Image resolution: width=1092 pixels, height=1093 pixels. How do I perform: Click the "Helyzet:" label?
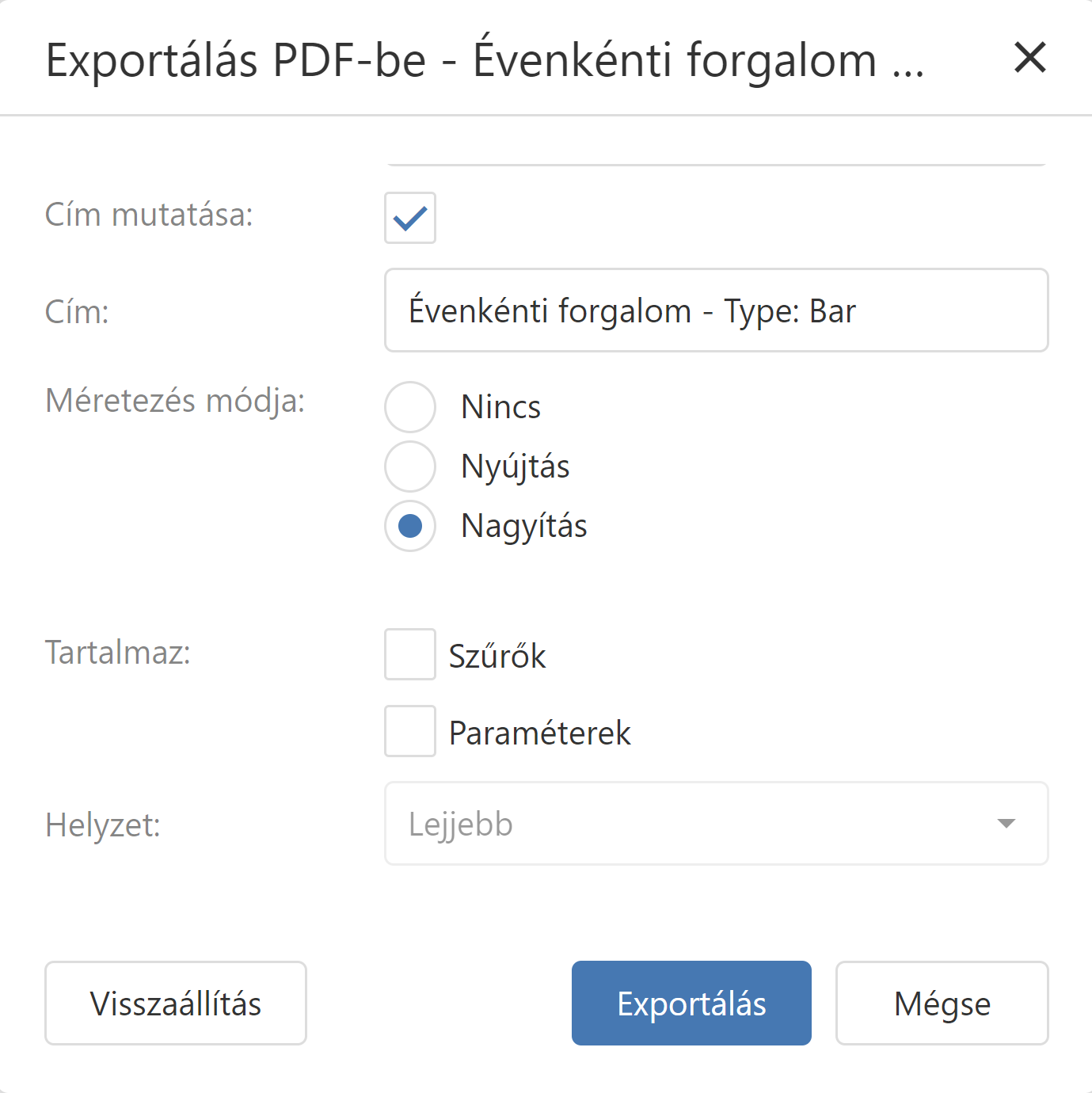tap(103, 825)
